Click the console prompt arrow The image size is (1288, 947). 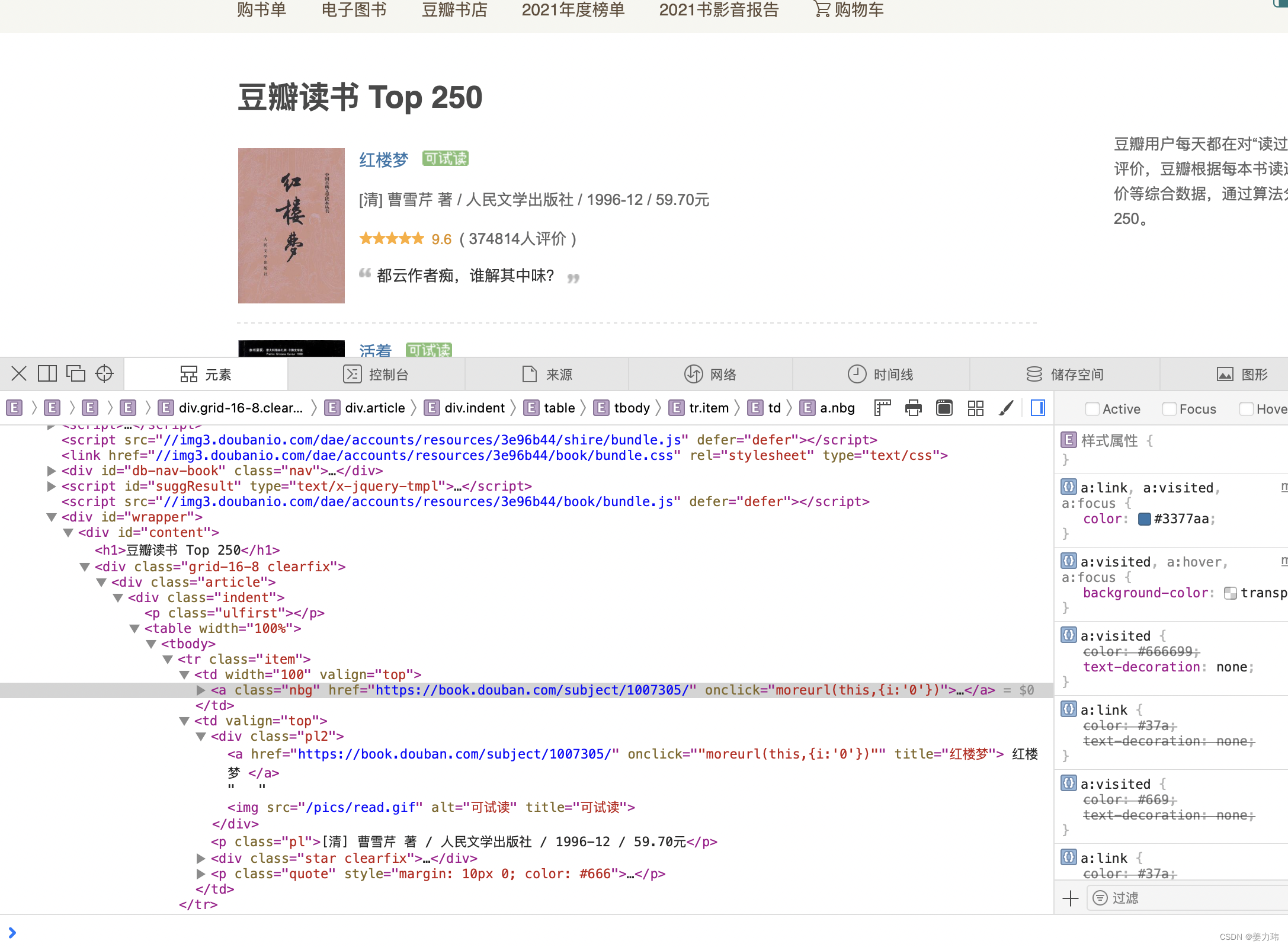12,933
